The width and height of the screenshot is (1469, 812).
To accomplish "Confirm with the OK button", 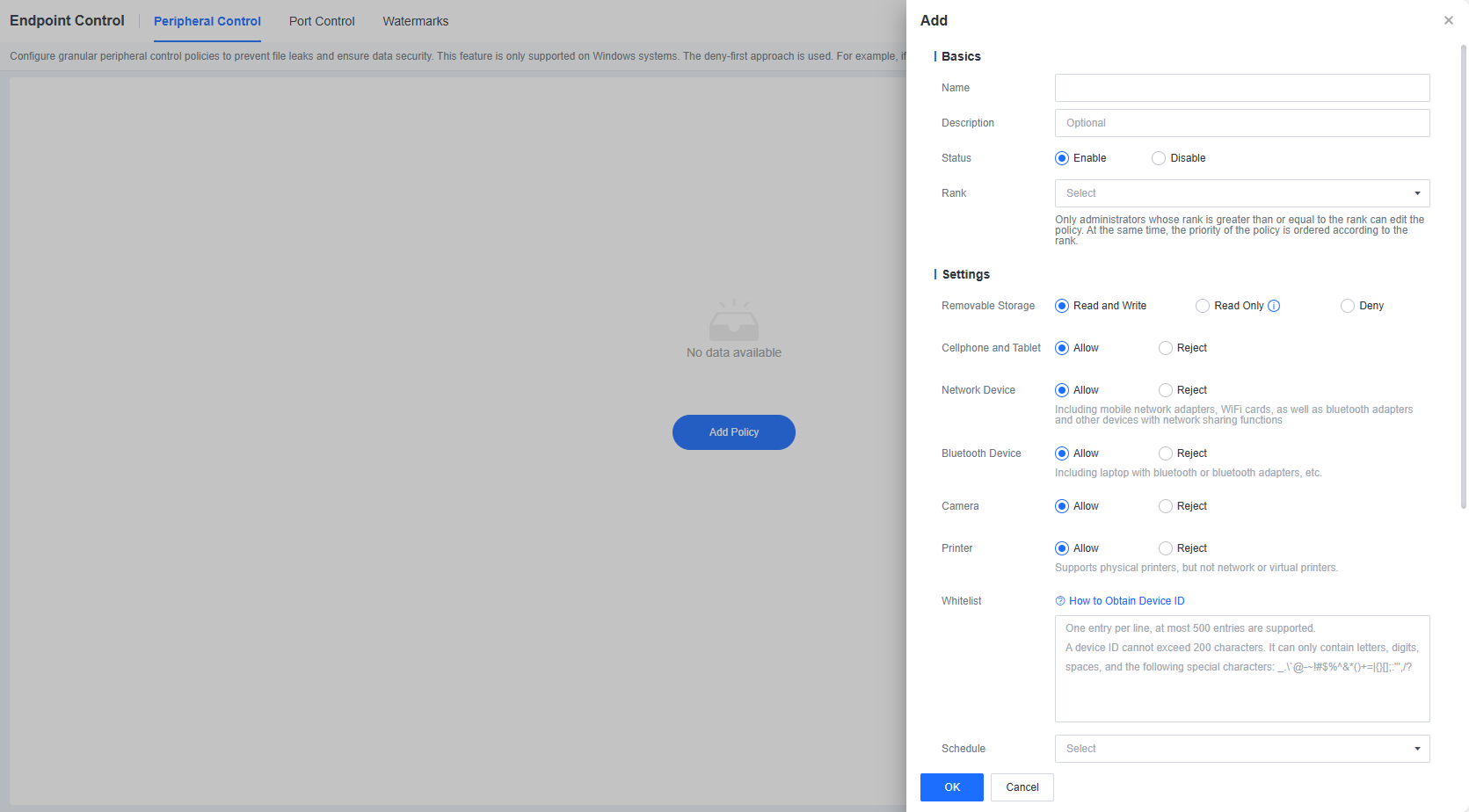I will pos(952,787).
